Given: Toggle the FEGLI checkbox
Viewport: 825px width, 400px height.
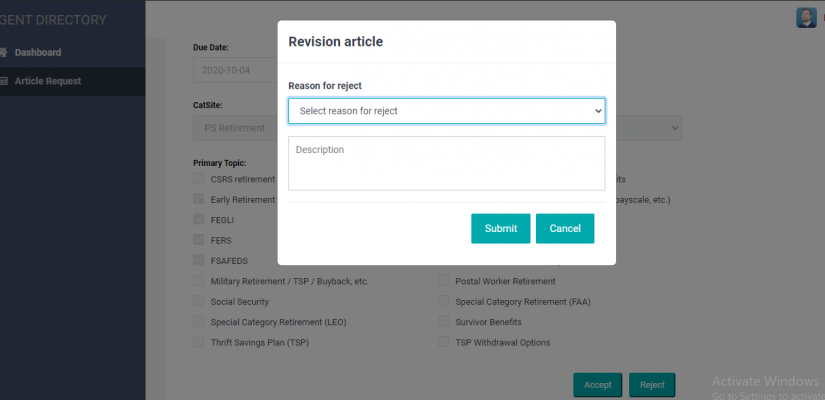Looking at the screenshot, I should (x=199, y=219).
